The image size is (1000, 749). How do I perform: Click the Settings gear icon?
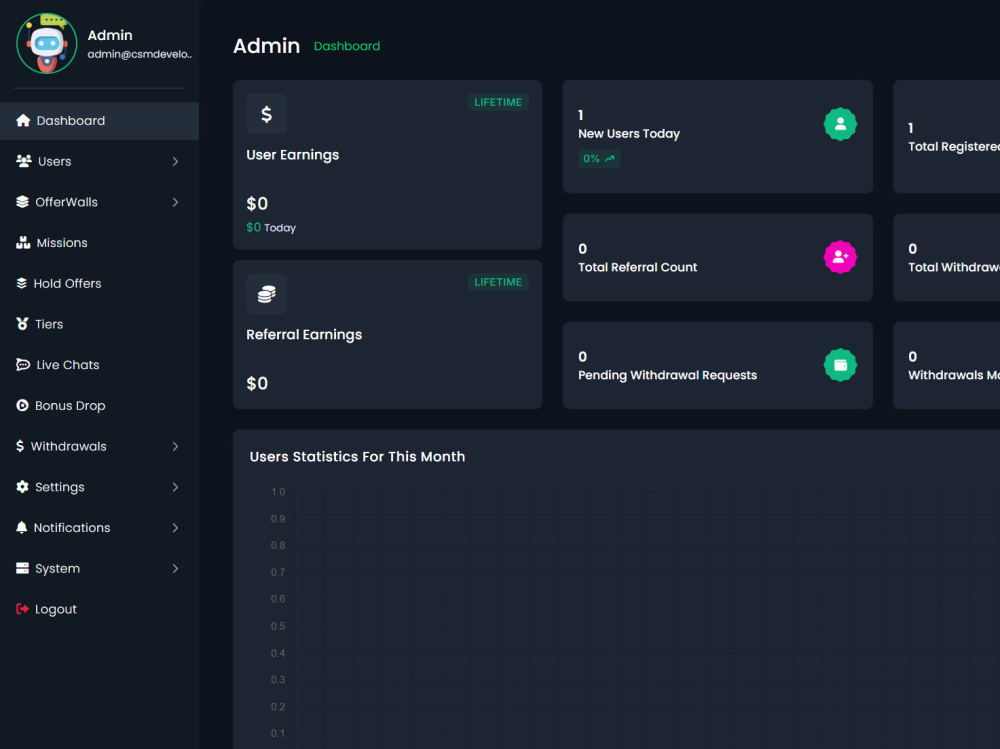22,487
